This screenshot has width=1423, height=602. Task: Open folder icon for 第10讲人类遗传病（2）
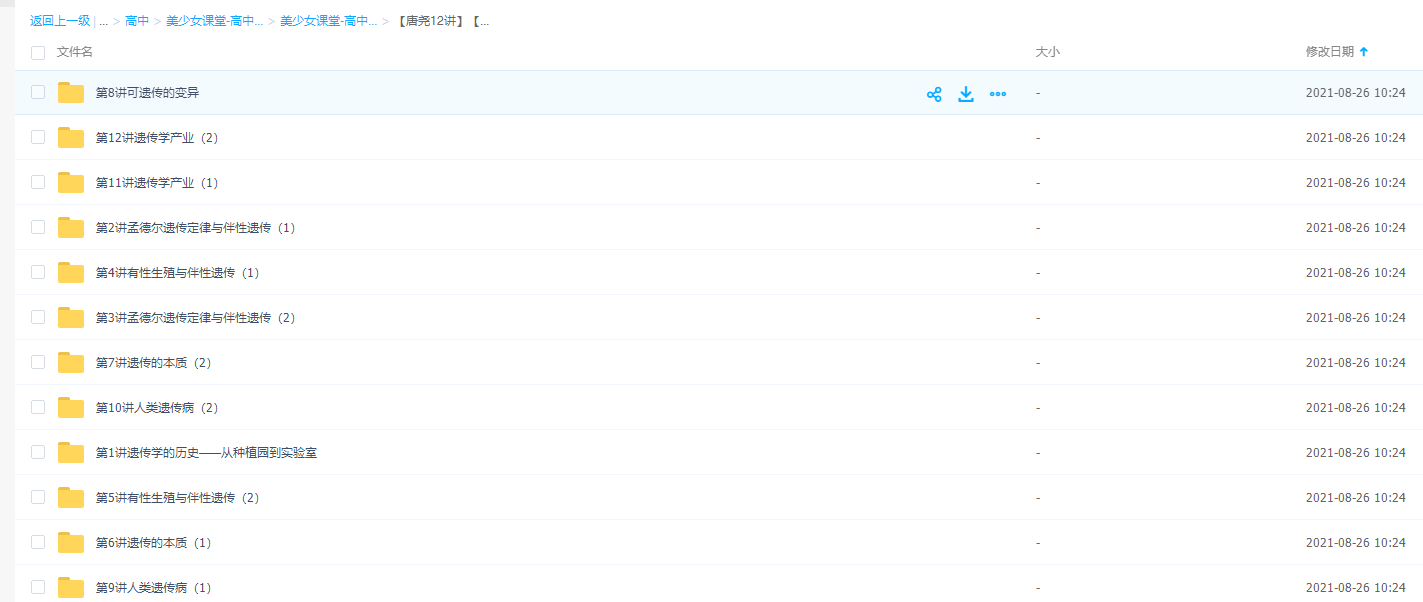(71, 408)
